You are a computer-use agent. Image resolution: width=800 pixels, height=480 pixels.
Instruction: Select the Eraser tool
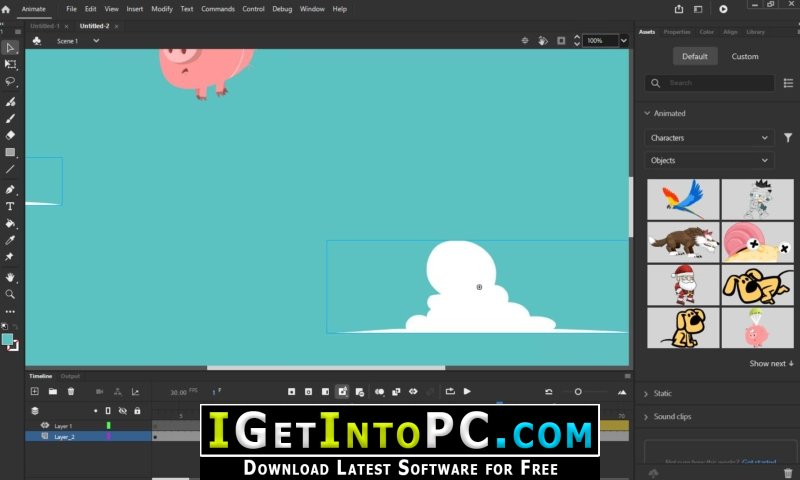pos(10,135)
